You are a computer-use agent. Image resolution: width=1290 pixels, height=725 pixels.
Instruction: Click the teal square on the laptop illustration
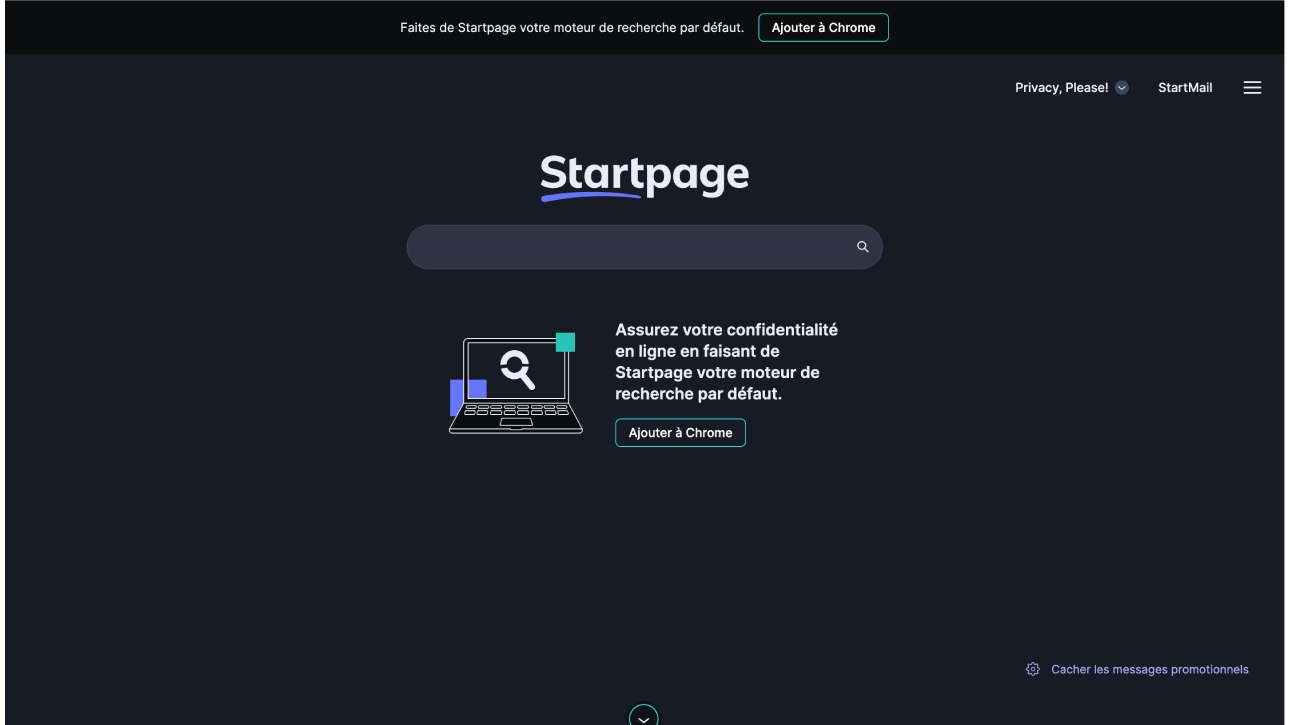(x=565, y=342)
